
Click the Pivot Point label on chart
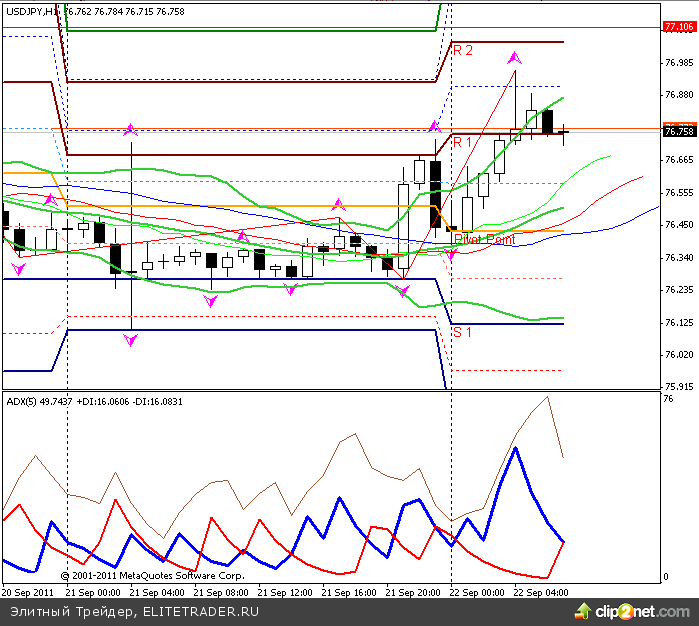tap(484, 239)
